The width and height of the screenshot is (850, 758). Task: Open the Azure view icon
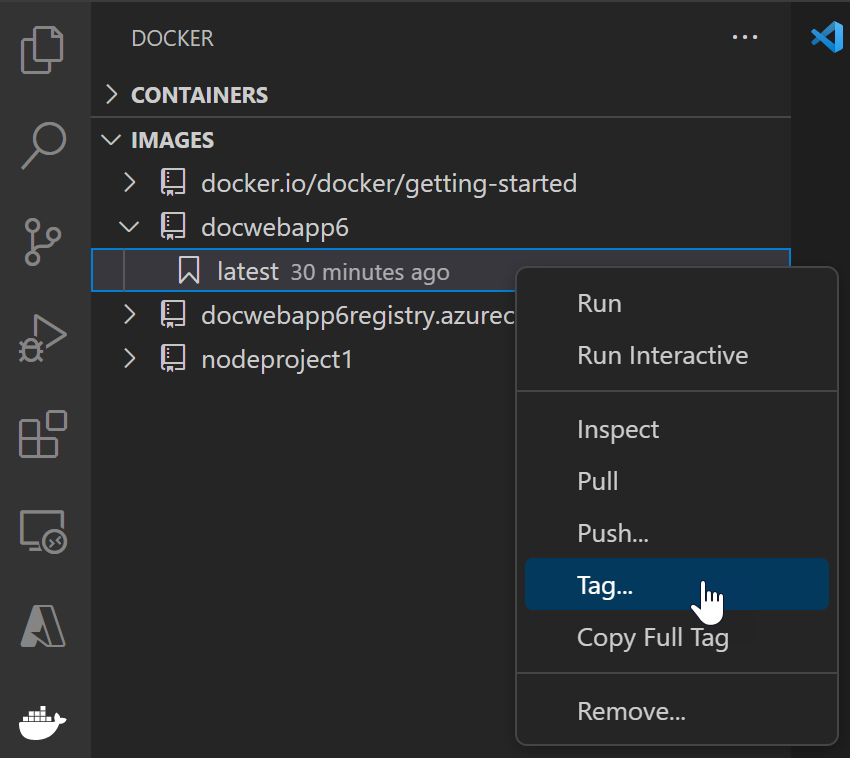tap(43, 626)
